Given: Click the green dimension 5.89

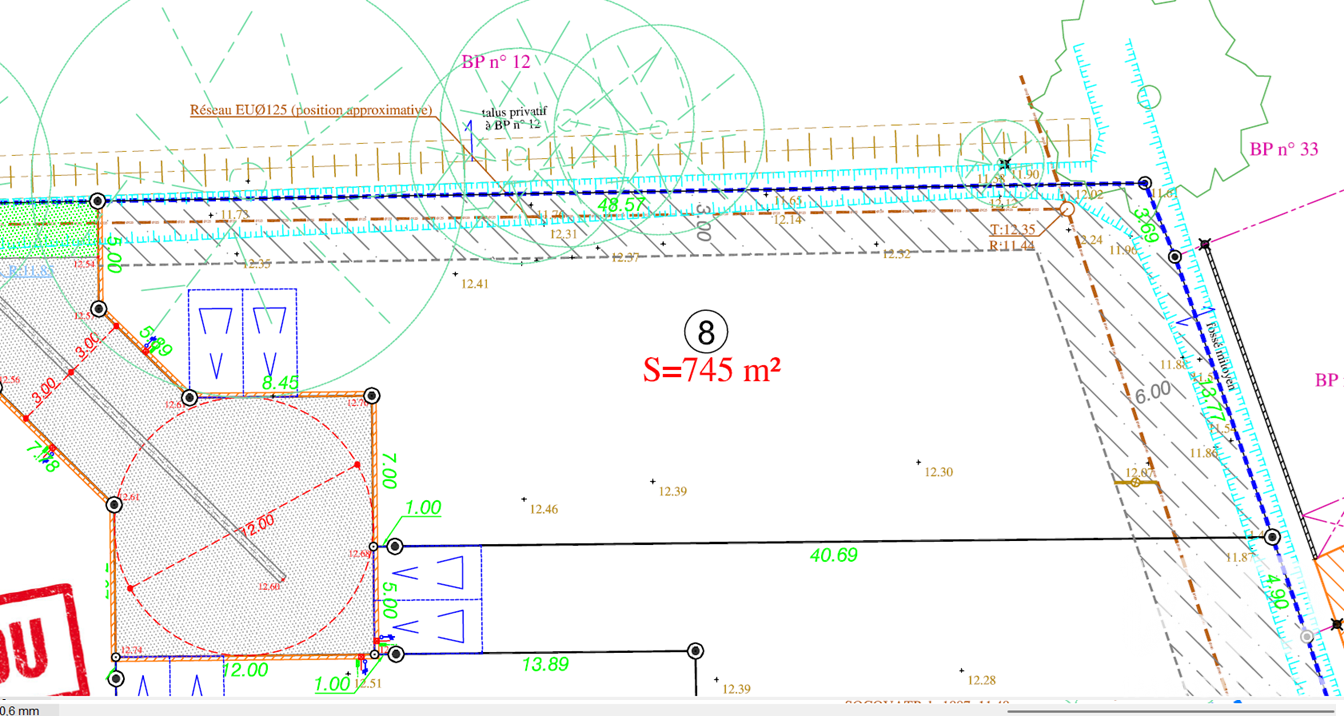Looking at the screenshot, I should (x=156, y=340).
